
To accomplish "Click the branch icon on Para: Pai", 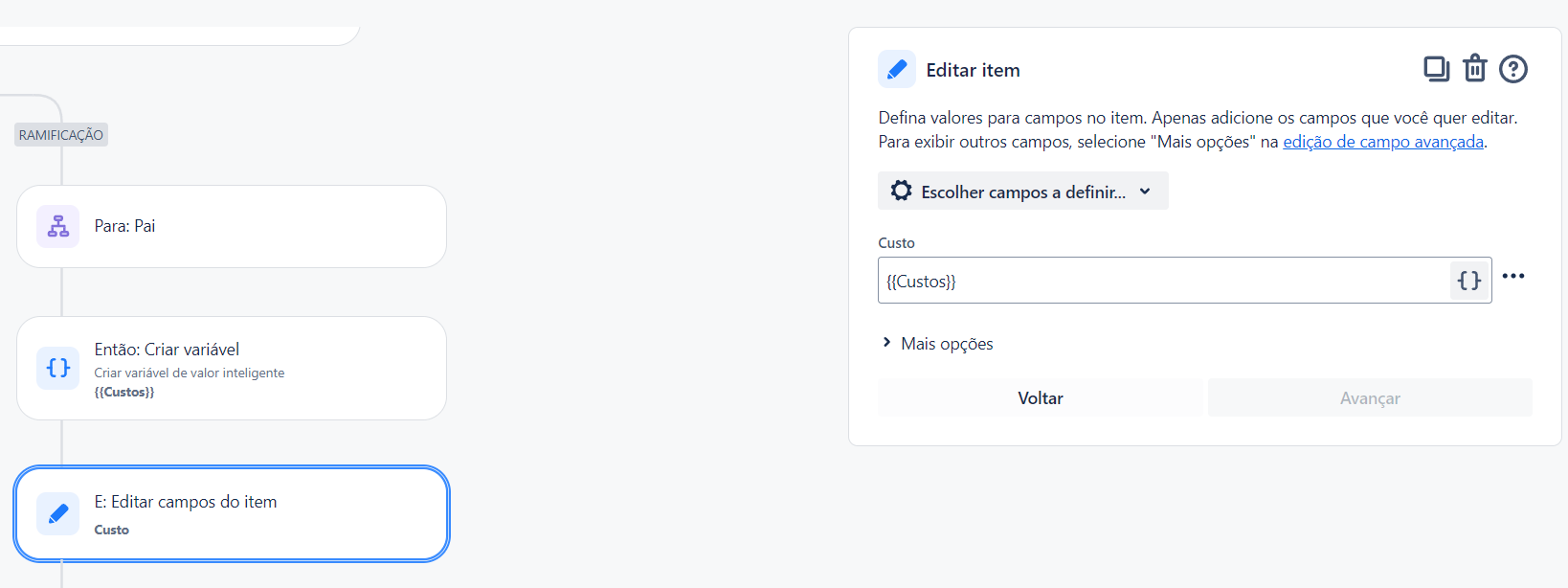I will [58, 226].
